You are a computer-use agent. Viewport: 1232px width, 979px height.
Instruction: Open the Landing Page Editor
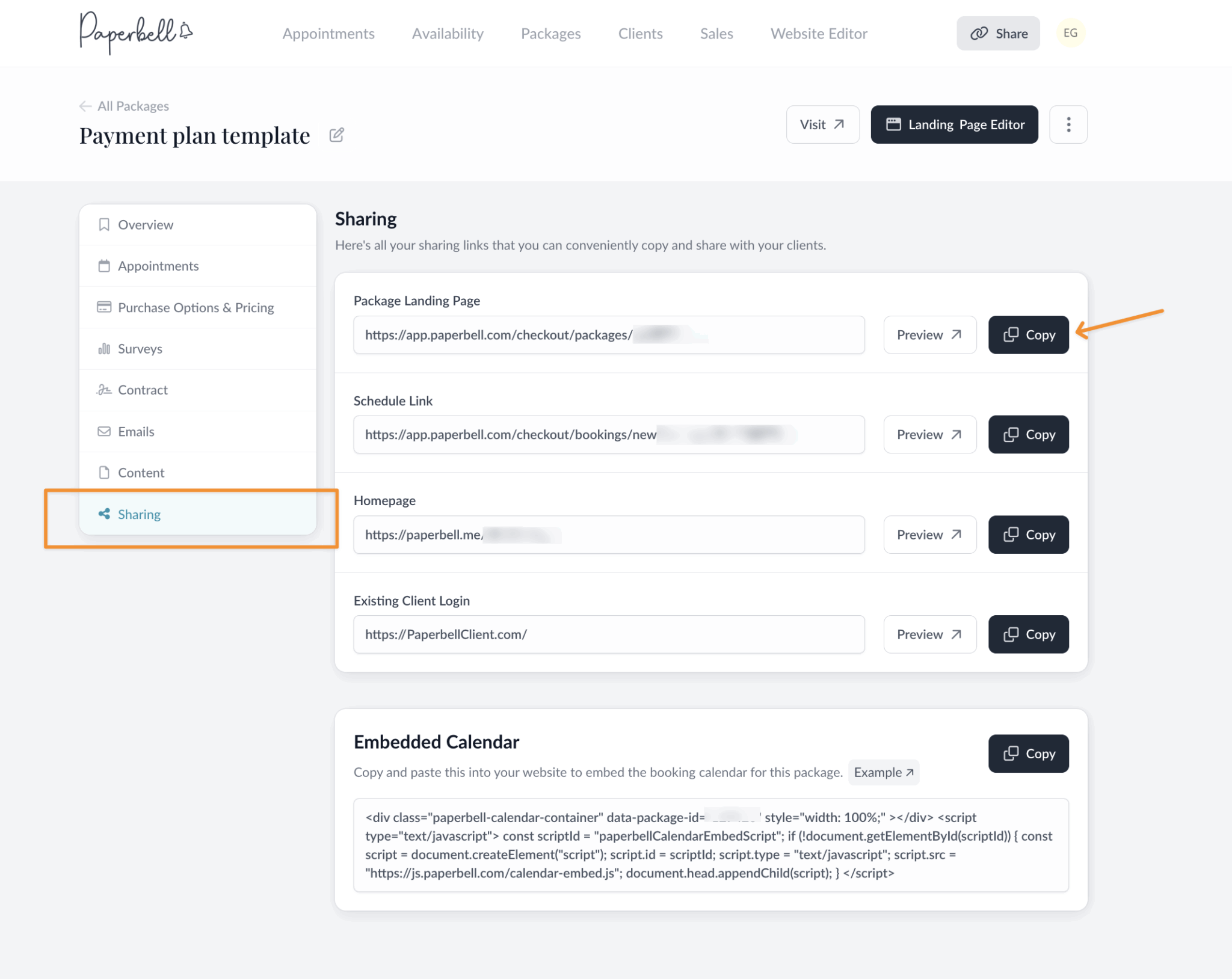tap(954, 124)
